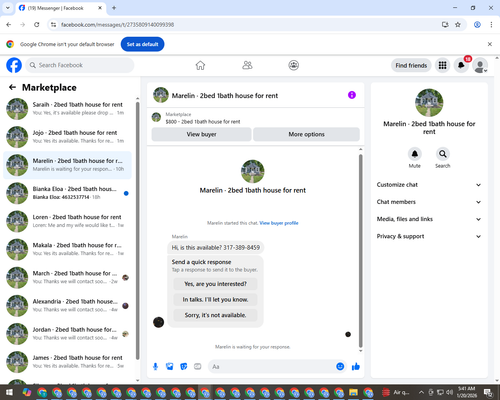Open the emoji picker smiley icon
This screenshot has width=500, height=400.
(340, 366)
